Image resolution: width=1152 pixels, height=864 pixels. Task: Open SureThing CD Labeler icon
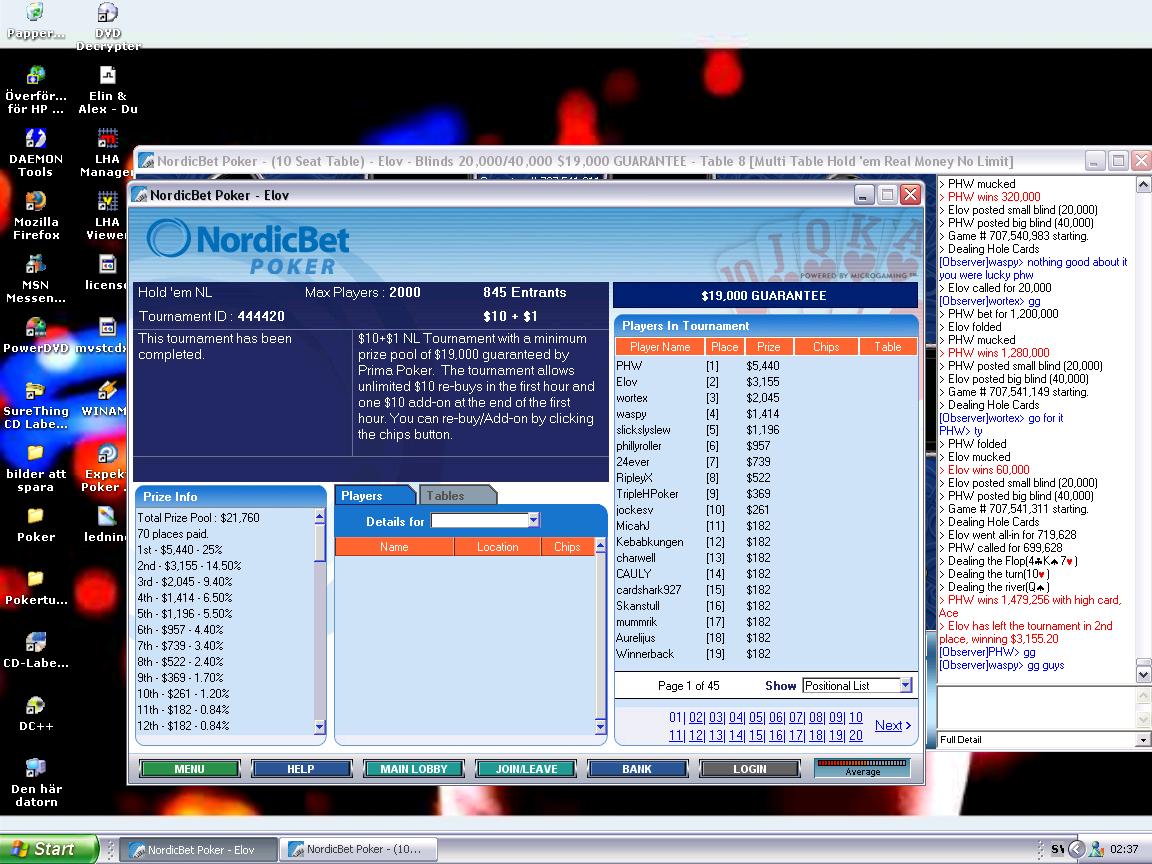(x=35, y=406)
